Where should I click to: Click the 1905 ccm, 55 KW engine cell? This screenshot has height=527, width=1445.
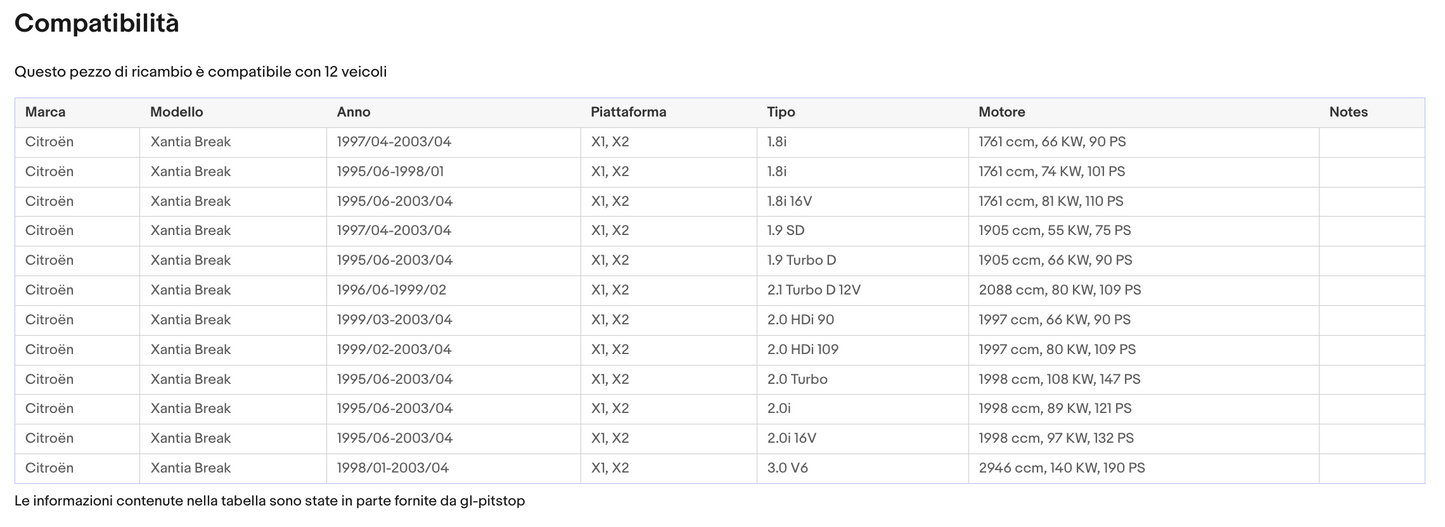tap(1055, 231)
